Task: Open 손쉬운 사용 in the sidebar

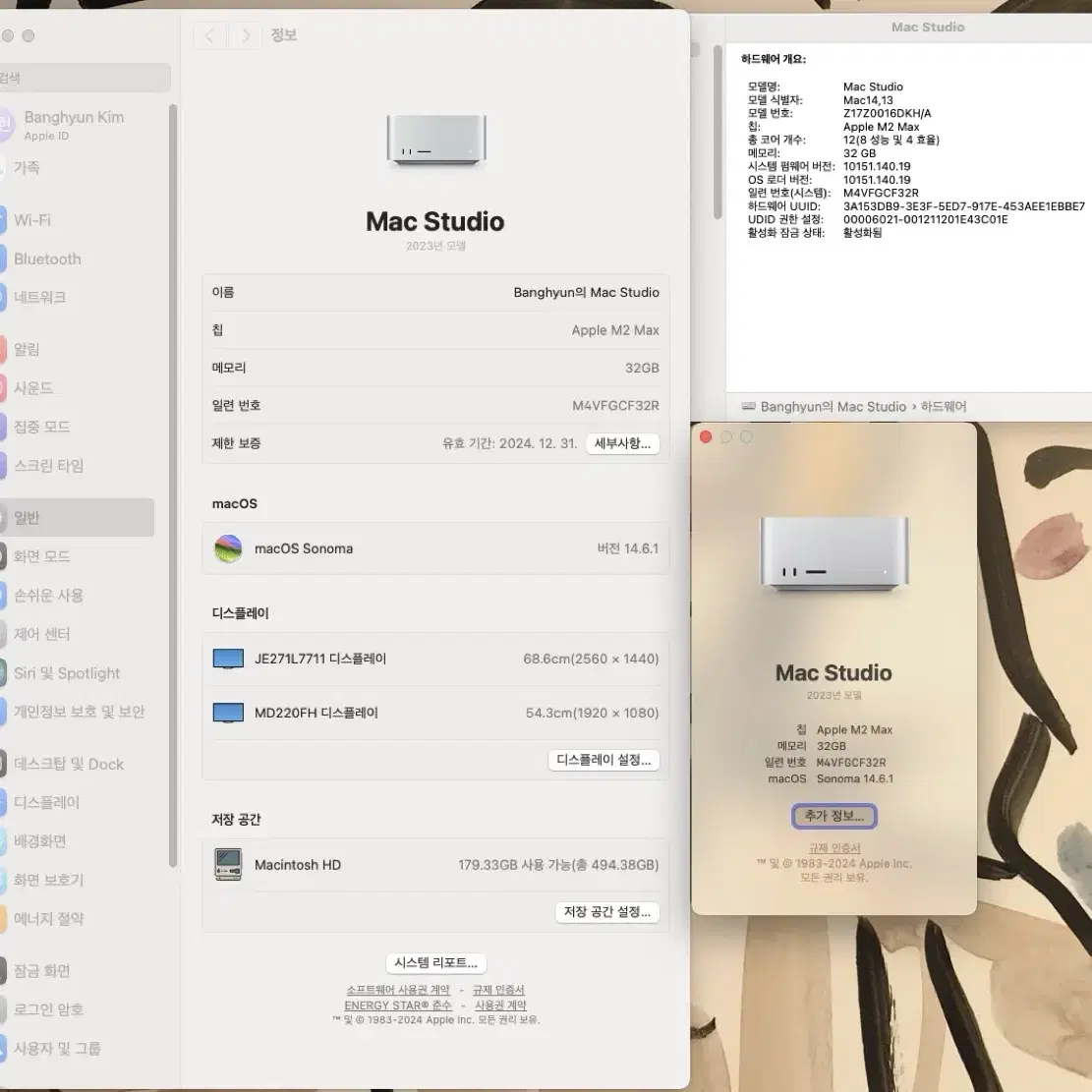Action: click(49, 596)
